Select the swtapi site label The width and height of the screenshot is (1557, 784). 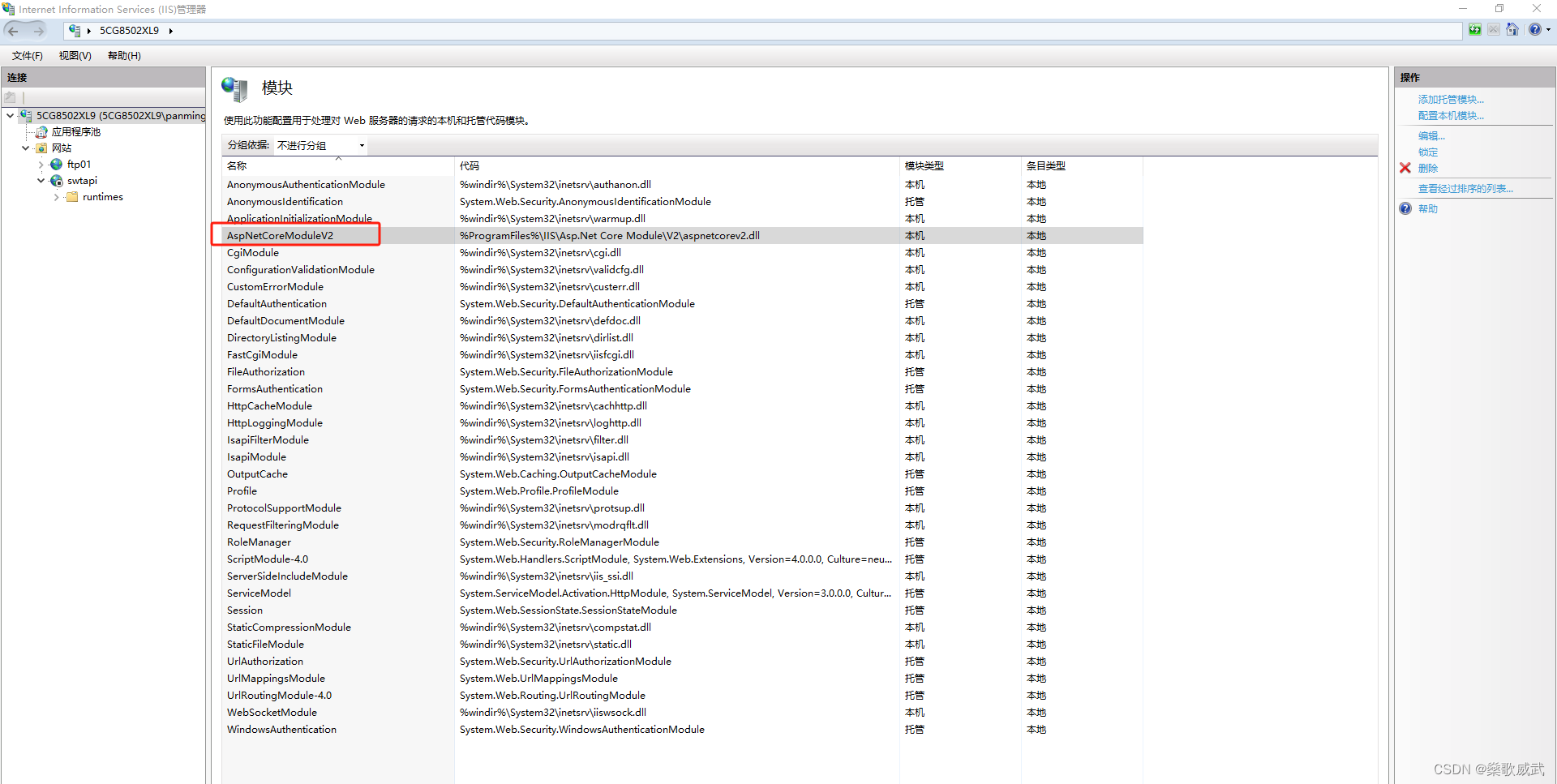[82, 181]
